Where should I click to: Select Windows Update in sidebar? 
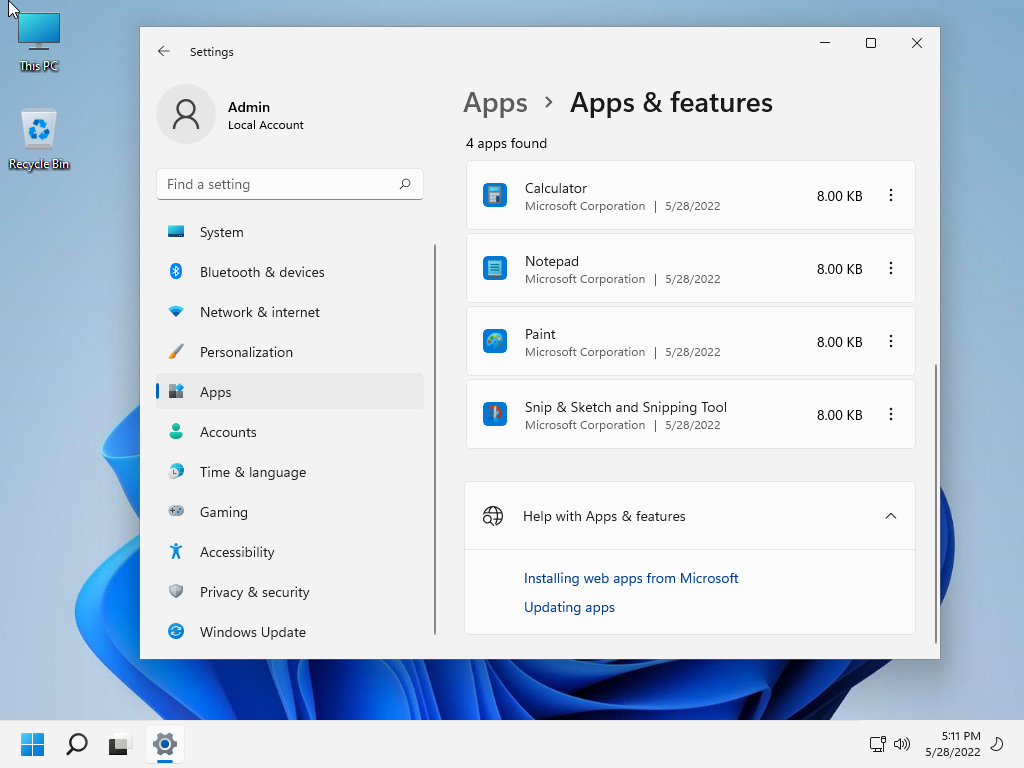pos(253,632)
